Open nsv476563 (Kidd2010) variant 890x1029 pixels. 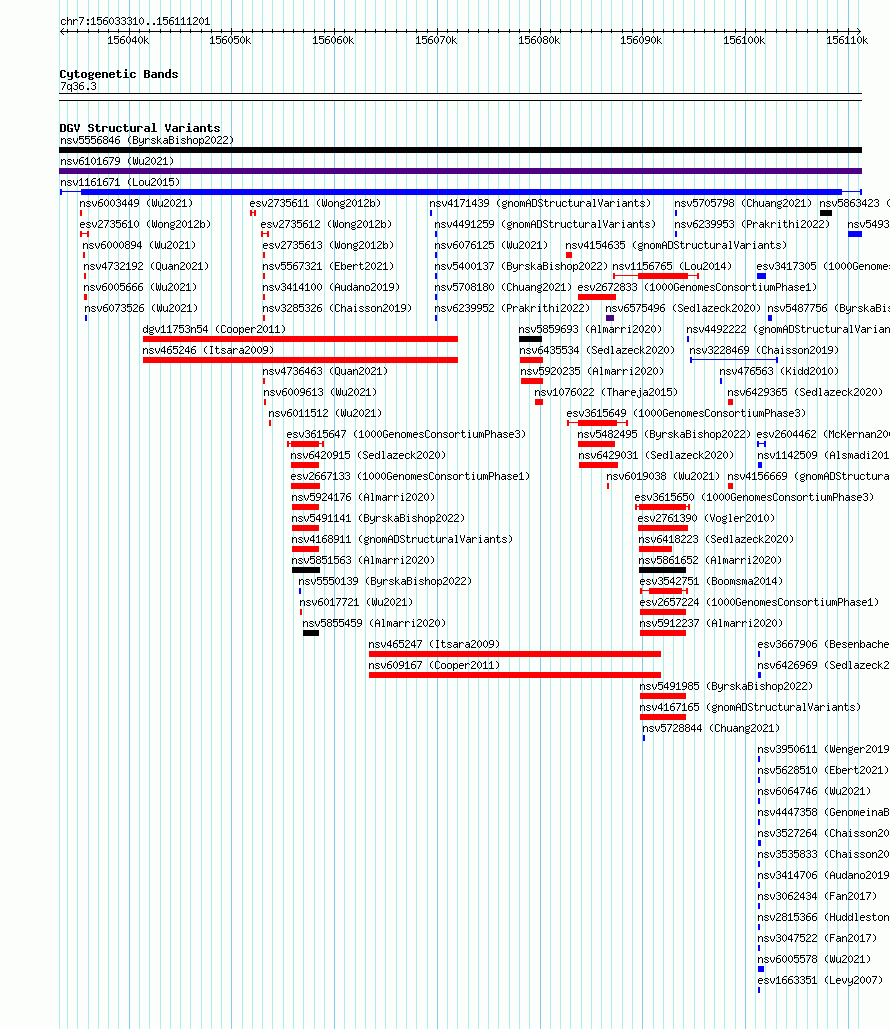(779, 371)
